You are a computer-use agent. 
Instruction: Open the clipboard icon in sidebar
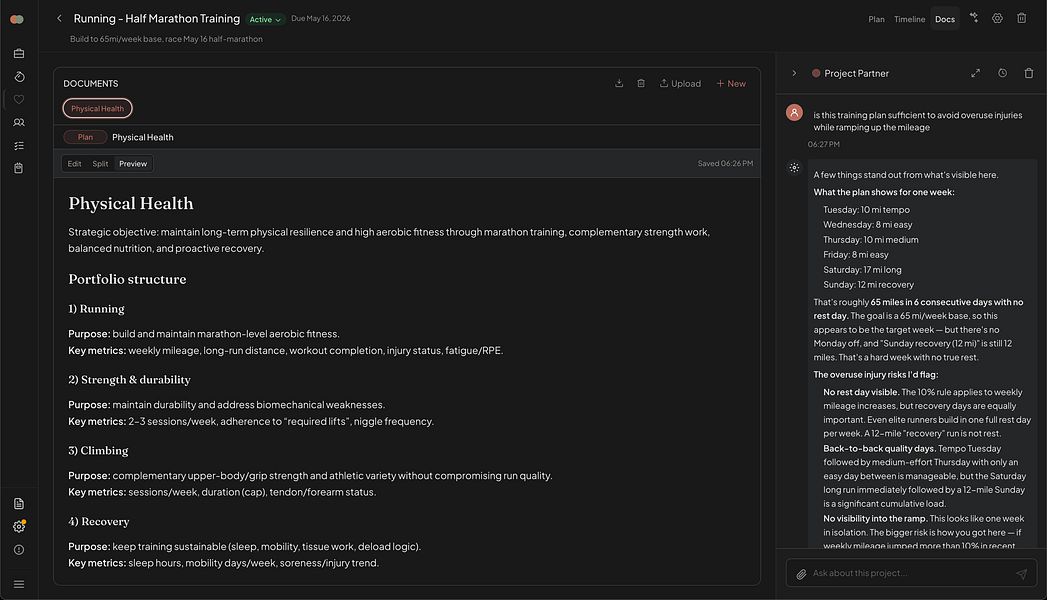coord(19,168)
